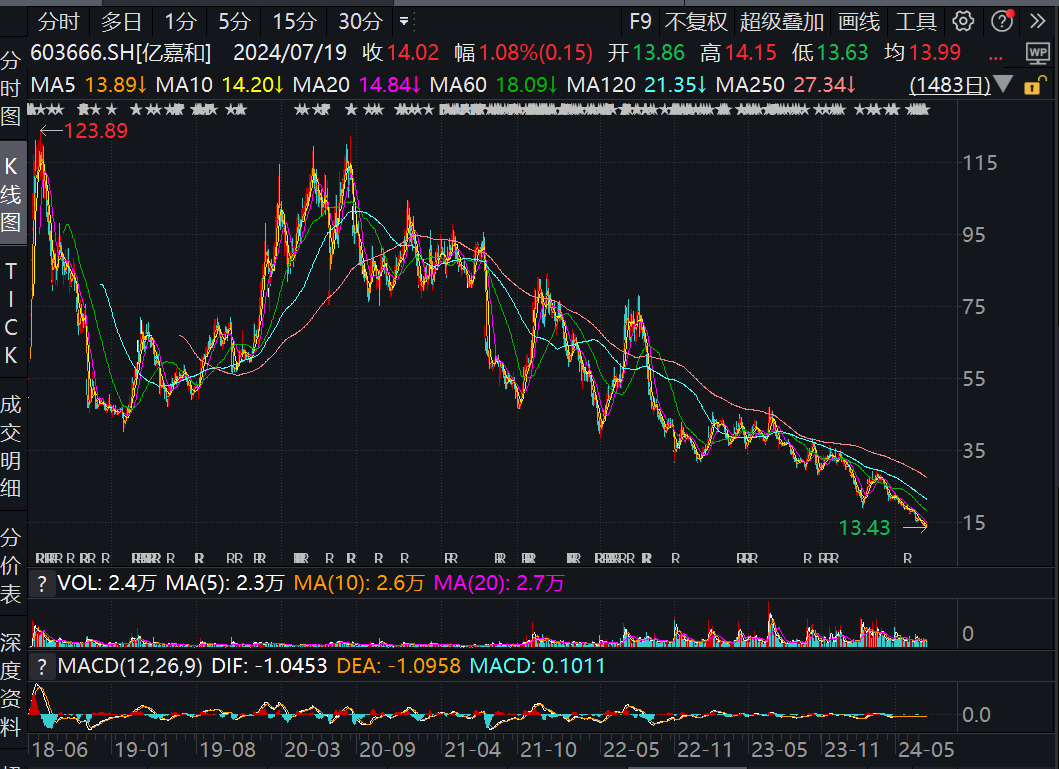The image size is (1059, 769).
Task: Expand the timeframe dropdown arrow after 30分
Action: 404,22
